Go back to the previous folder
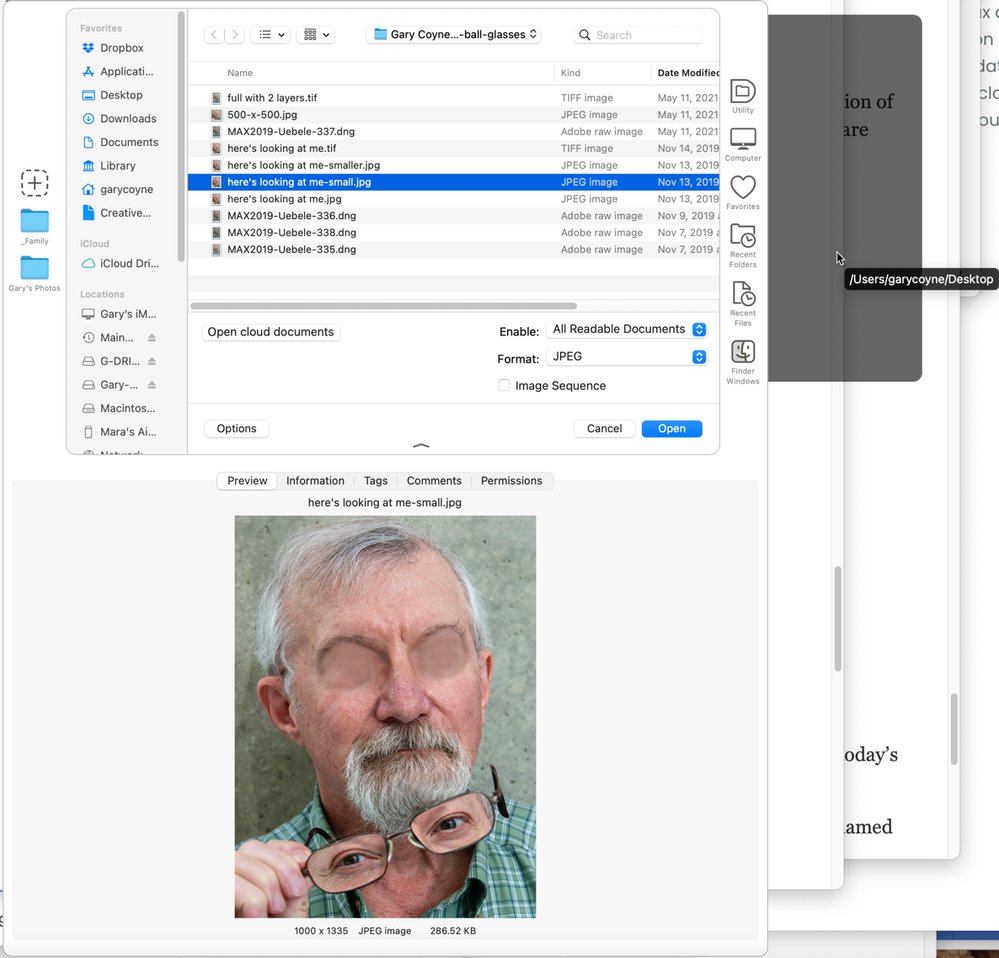 click(x=214, y=34)
